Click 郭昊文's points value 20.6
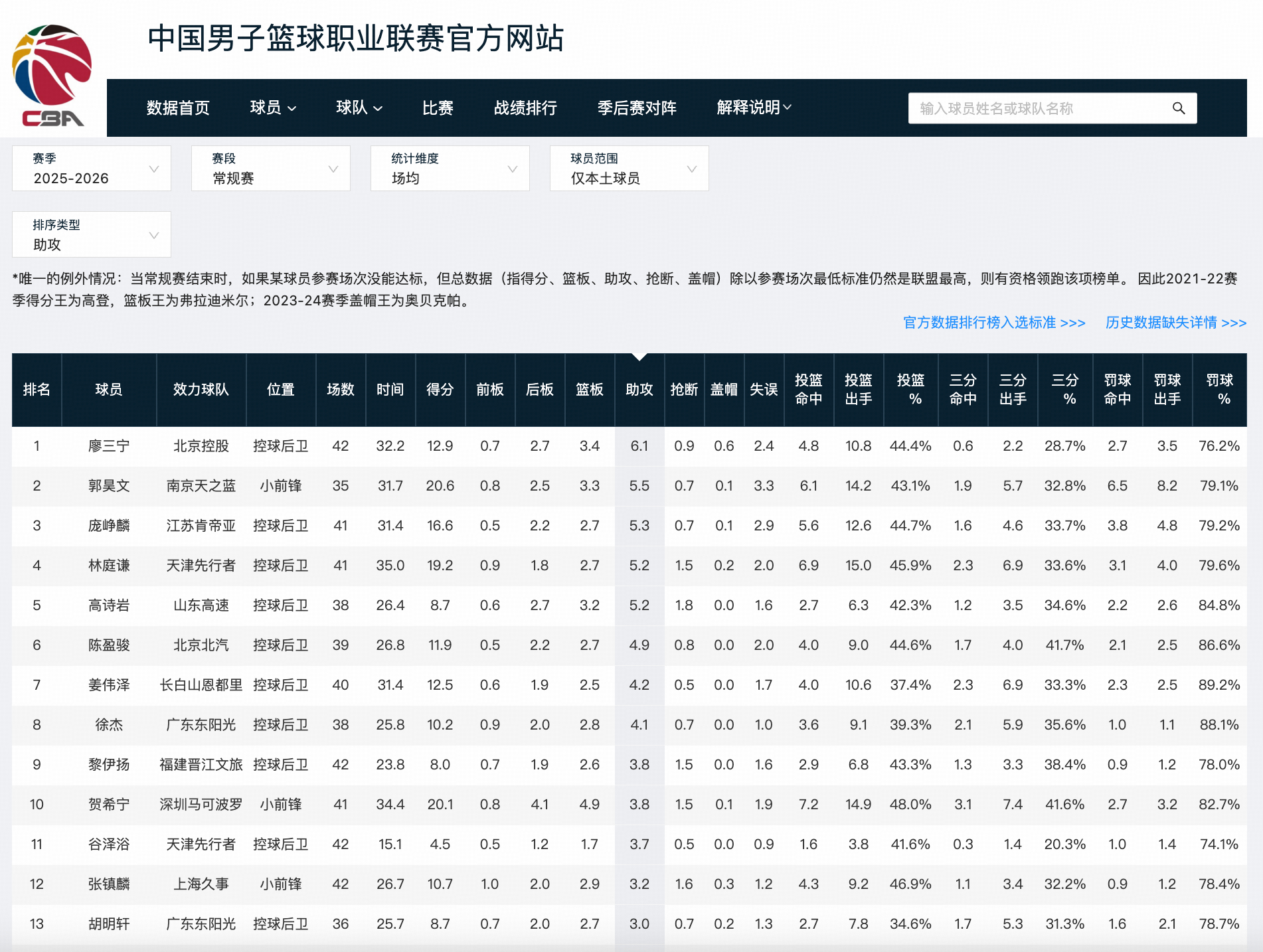The image size is (1263, 952). pos(440,486)
